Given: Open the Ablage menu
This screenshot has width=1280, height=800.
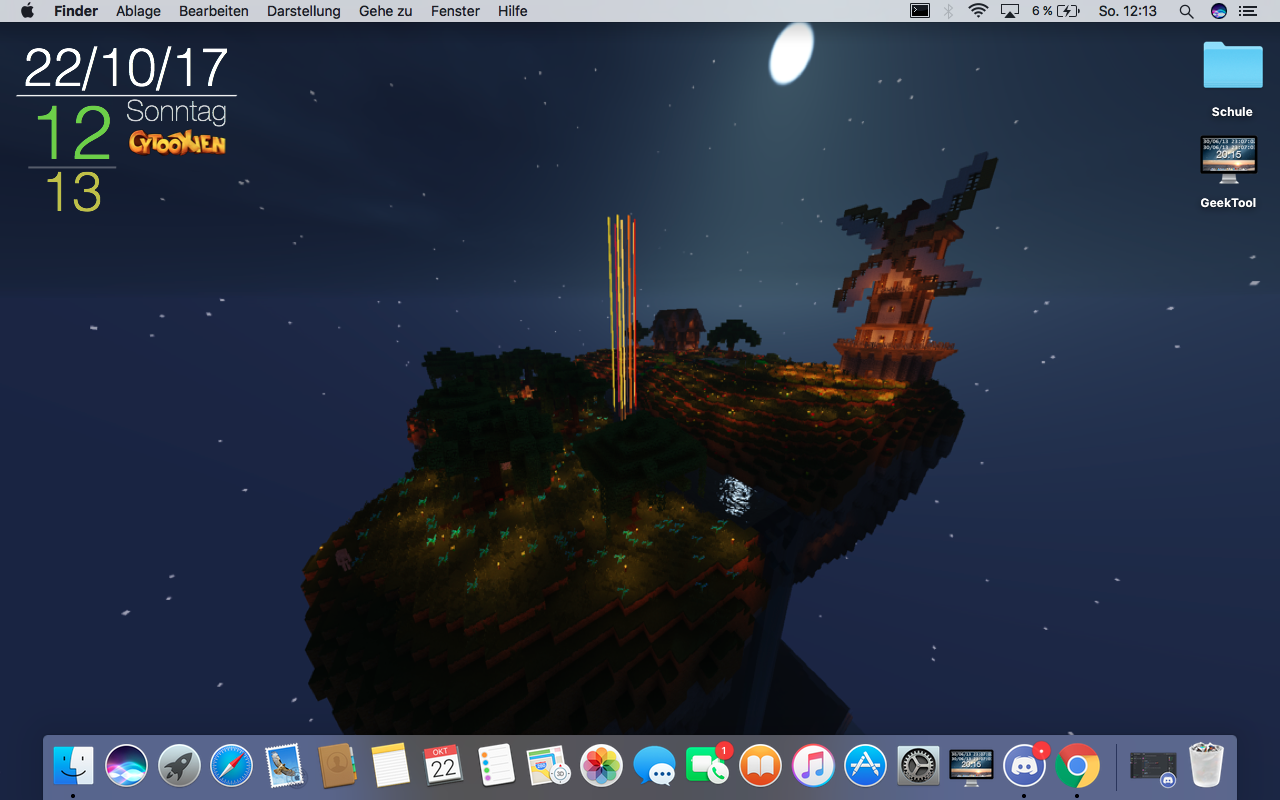Looking at the screenshot, I should (138, 11).
